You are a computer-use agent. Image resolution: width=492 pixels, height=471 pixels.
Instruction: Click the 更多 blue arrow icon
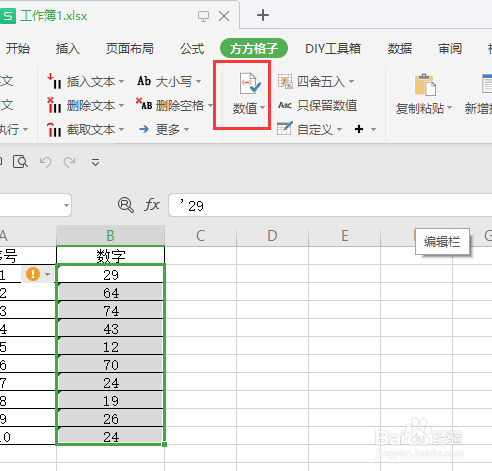pyautogui.click(x=144, y=129)
